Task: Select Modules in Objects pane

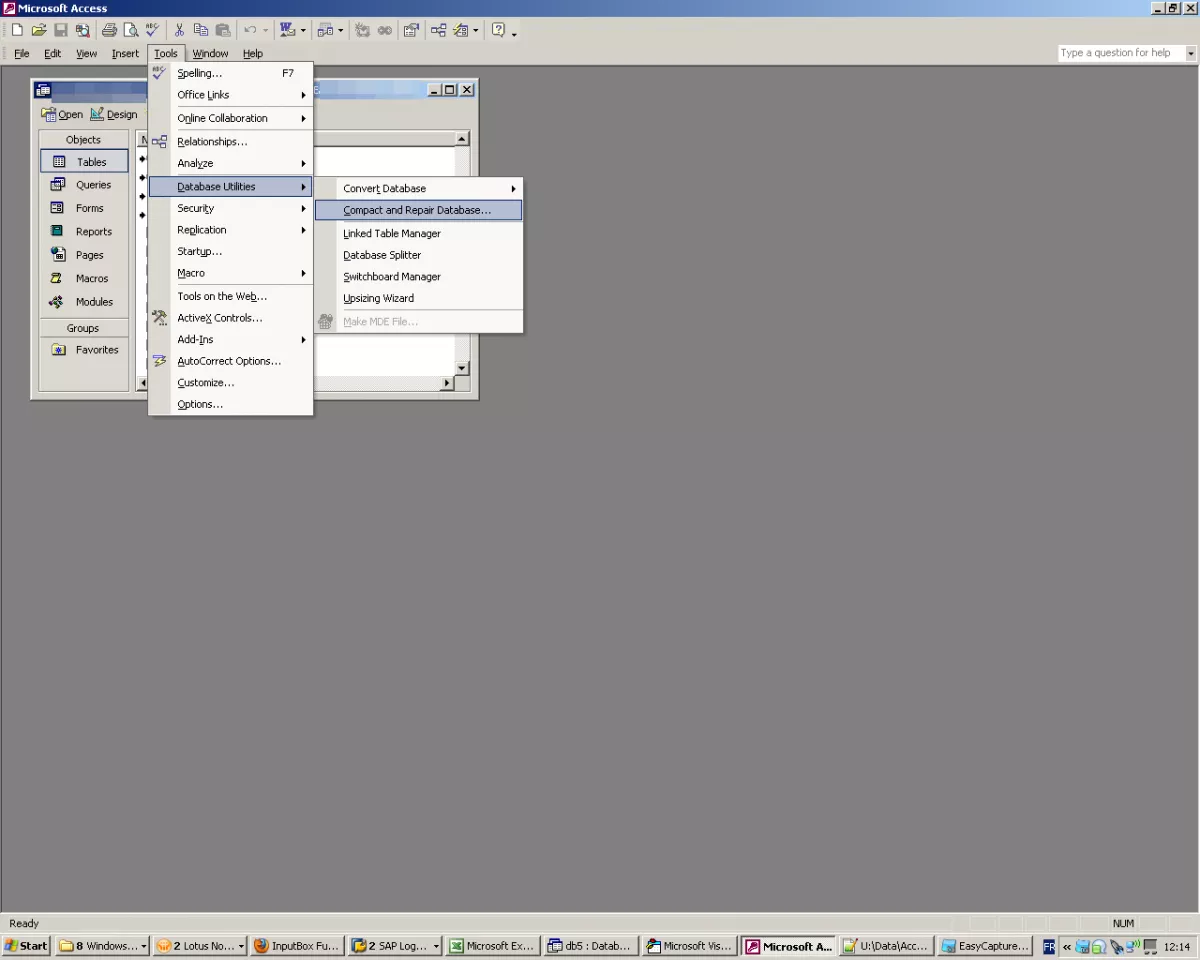Action: coord(85,302)
